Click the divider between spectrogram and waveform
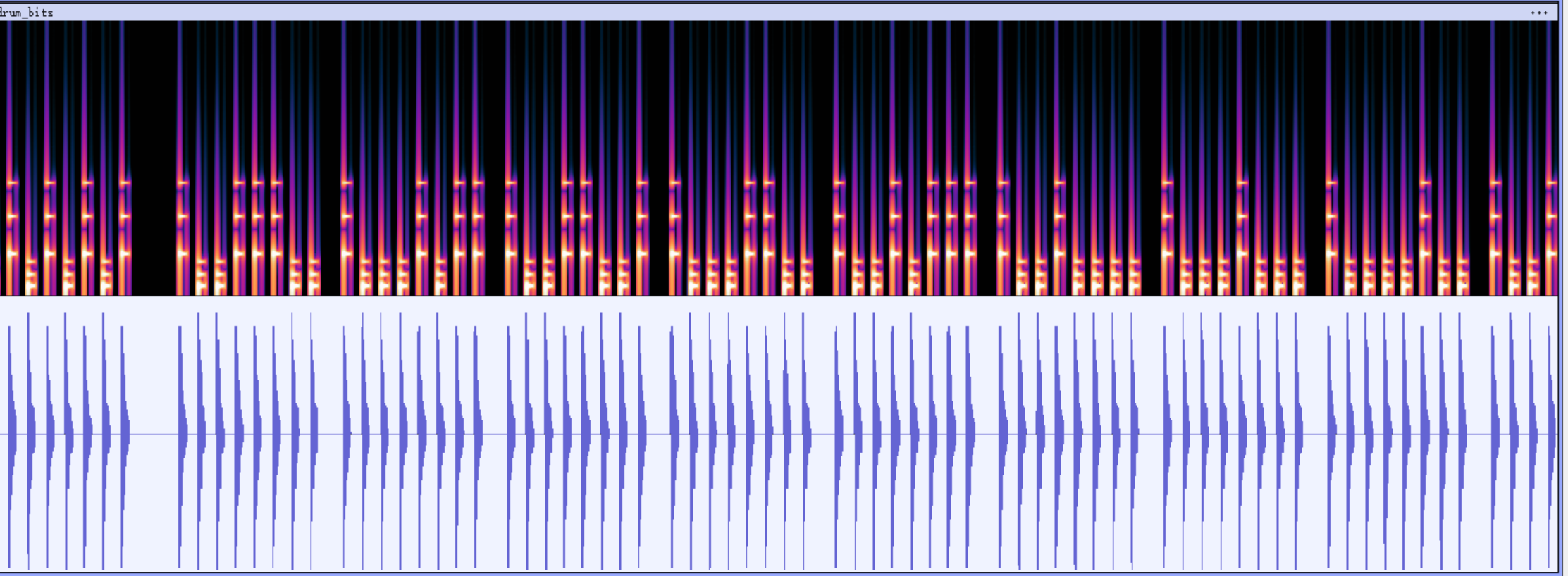Viewport: 1568px width, 576px height. [x=775, y=296]
